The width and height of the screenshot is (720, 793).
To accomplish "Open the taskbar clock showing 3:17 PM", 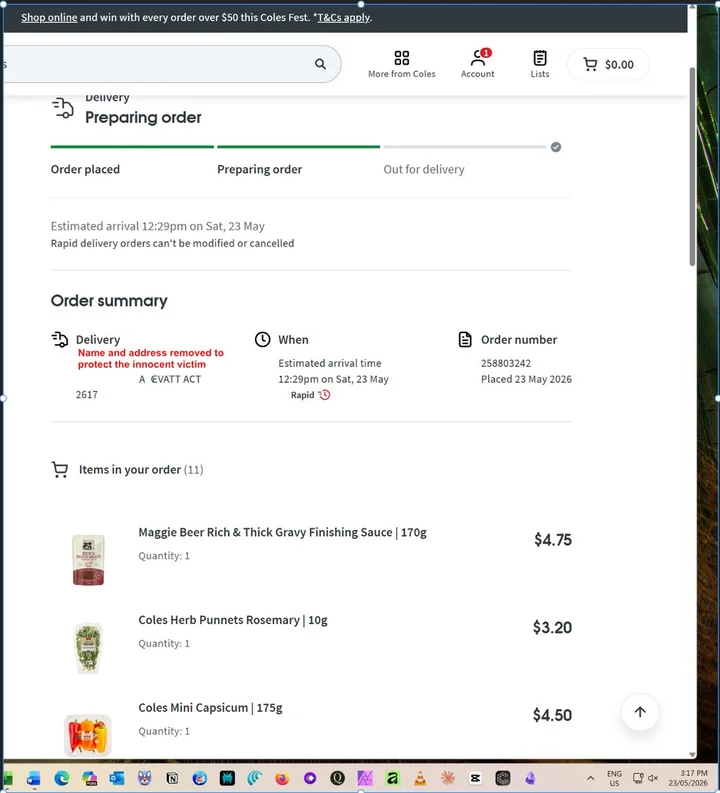I will click(688, 778).
